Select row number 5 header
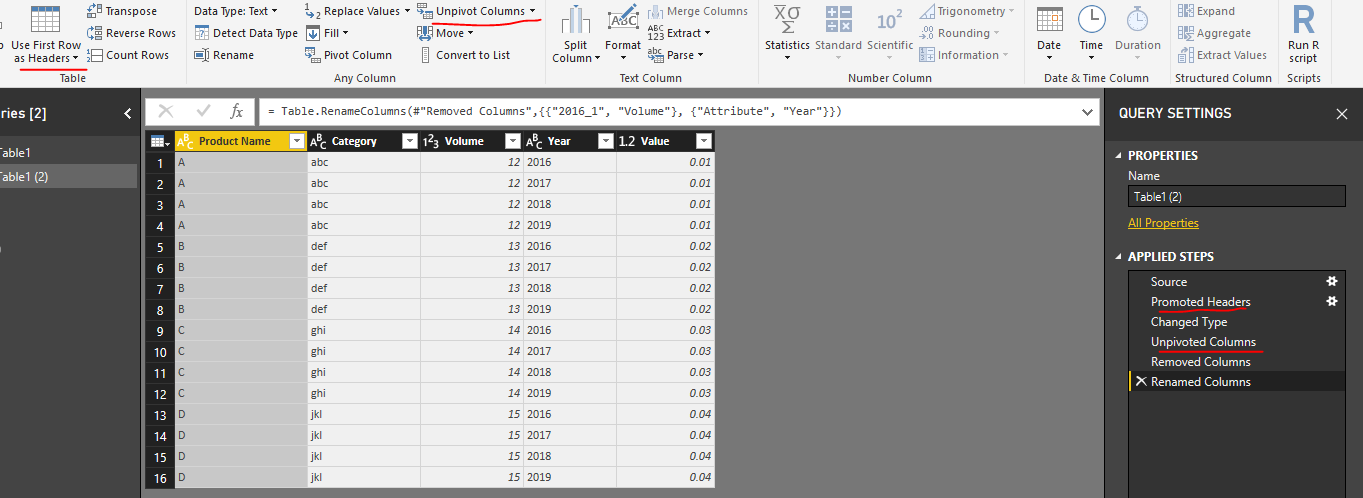 (x=160, y=246)
